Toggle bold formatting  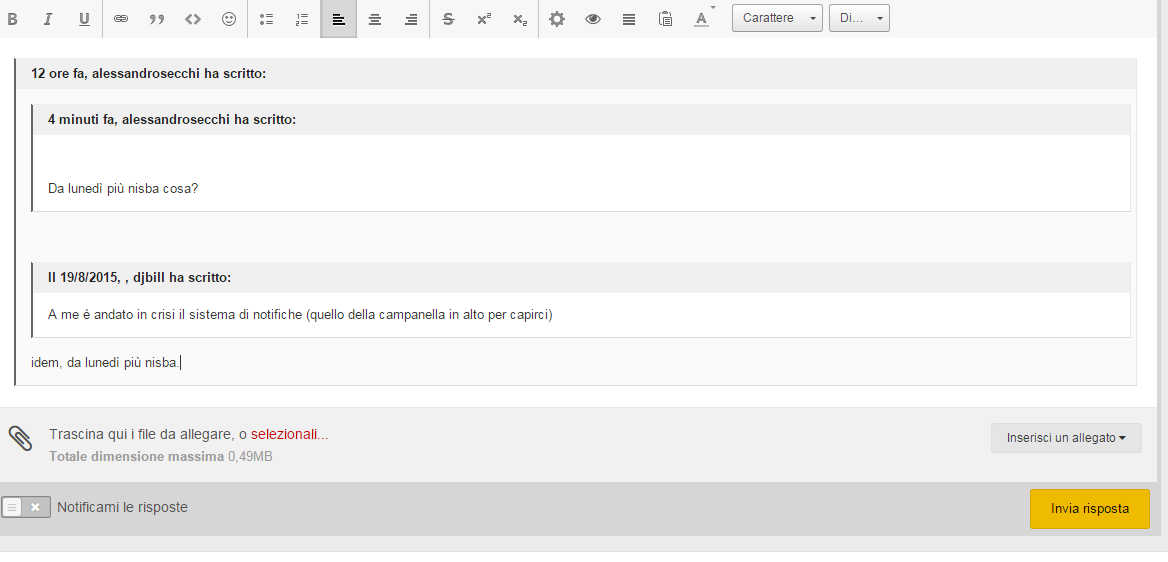[13, 19]
